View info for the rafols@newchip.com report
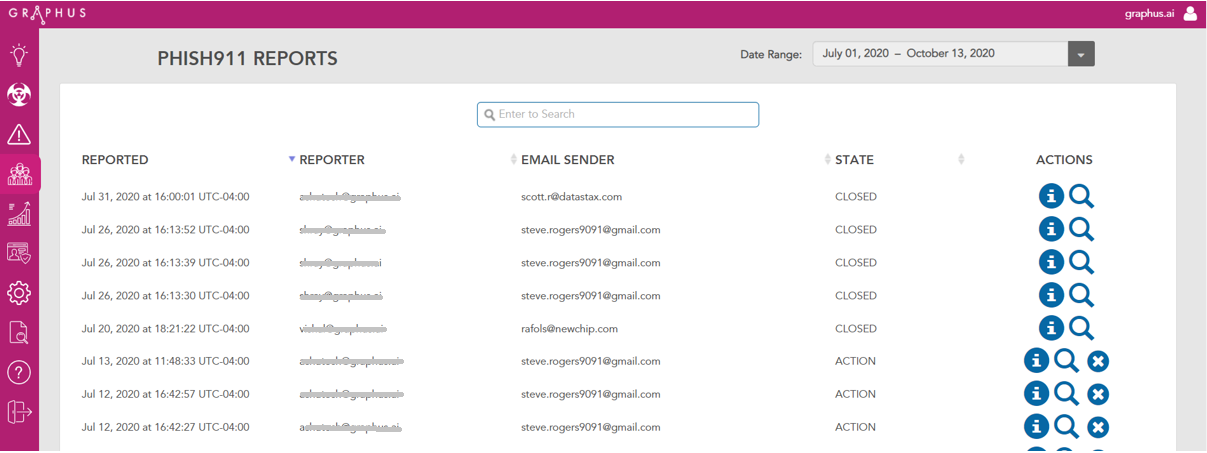The width and height of the screenshot is (1207, 453). pos(1051,328)
